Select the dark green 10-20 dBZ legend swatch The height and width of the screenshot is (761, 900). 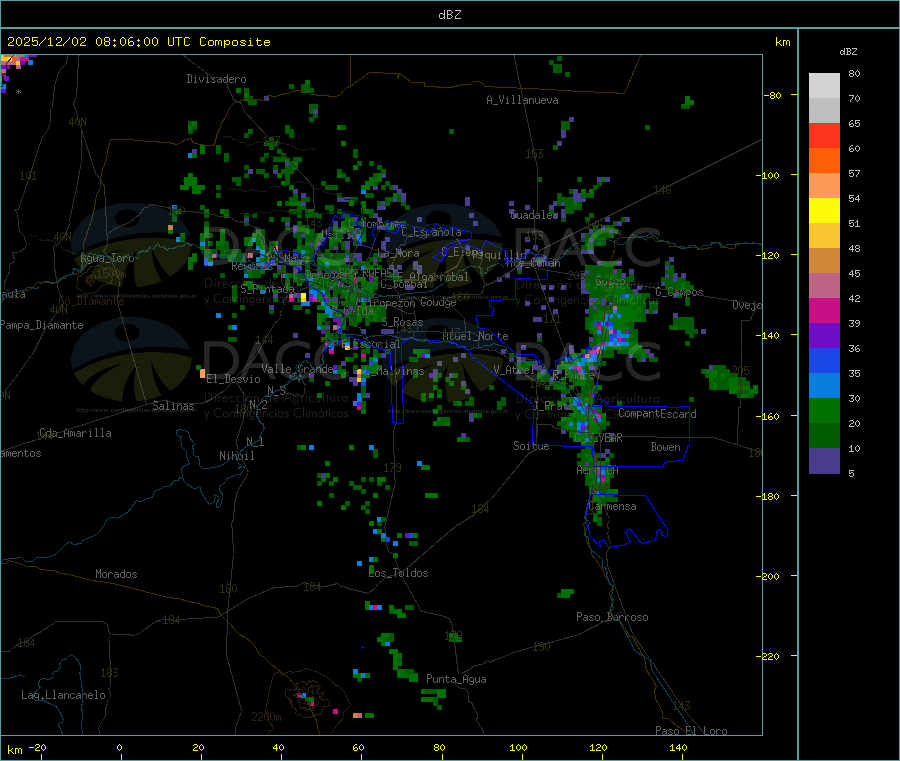pos(824,436)
